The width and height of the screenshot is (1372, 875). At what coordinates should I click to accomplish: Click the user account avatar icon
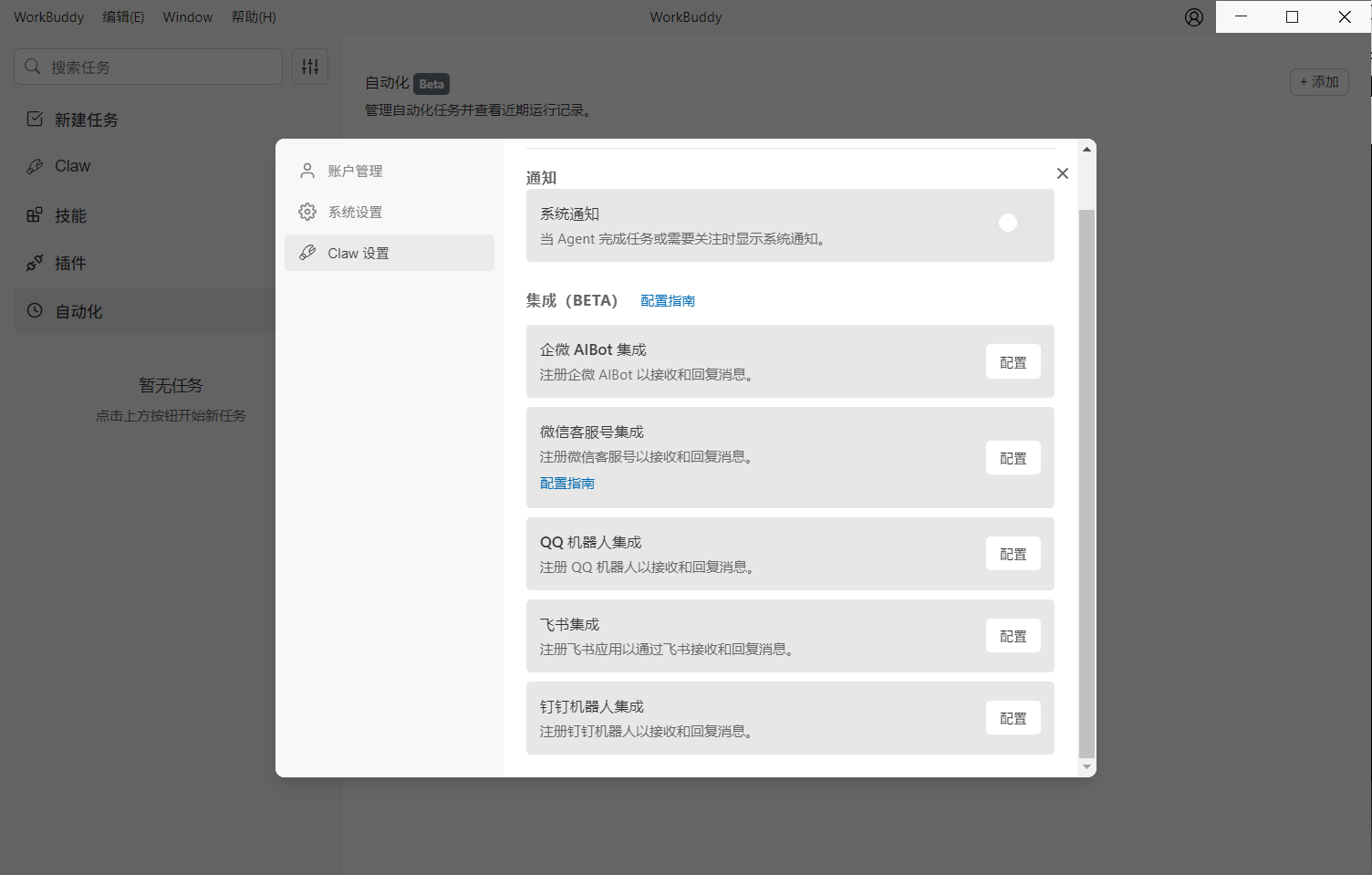[x=1193, y=17]
